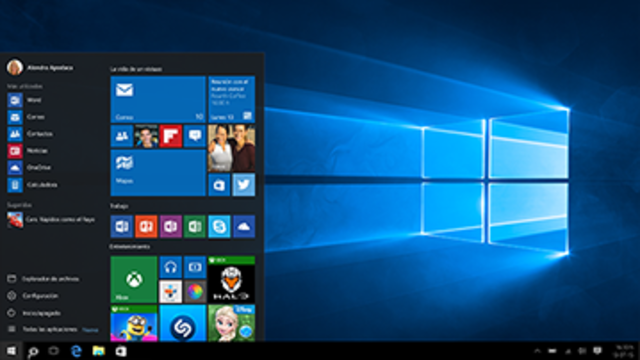Image resolution: width=640 pixels, height=360 pixels.
Task: Open File Explorer folder icon on taskbar
Action: point(98,351)
